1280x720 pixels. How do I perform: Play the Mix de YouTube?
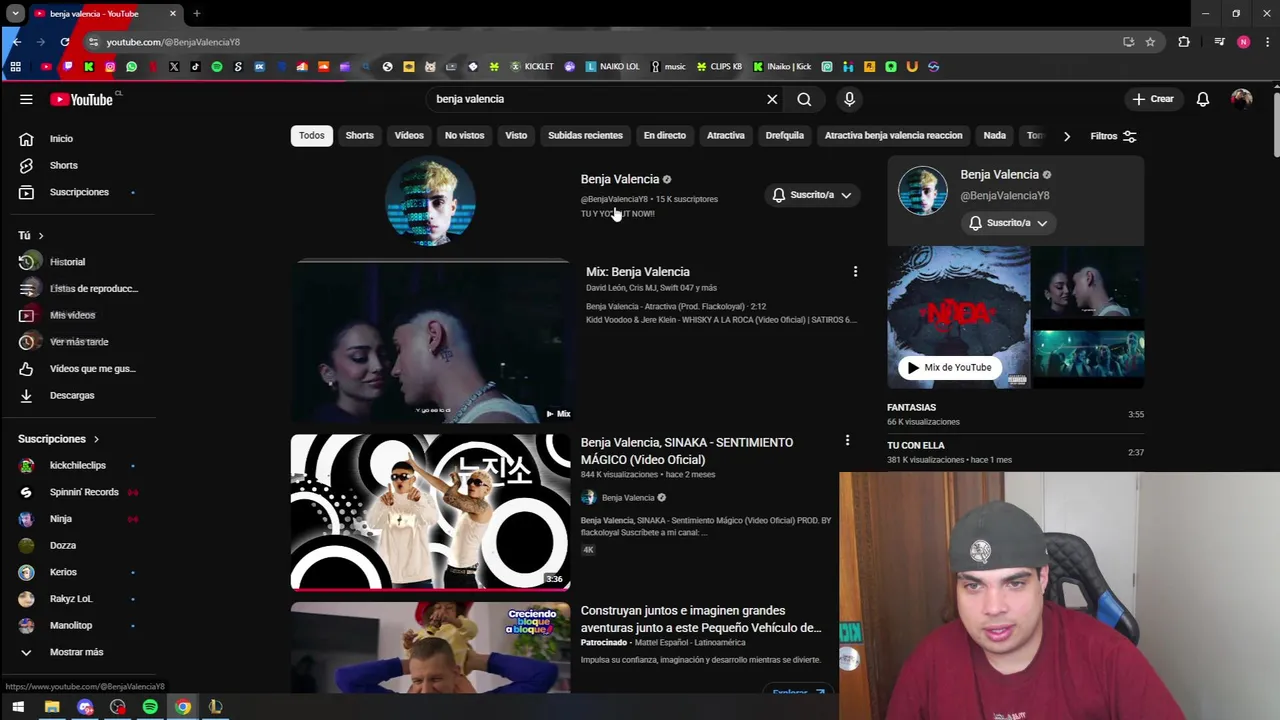pyautogui.click(x=949, y=367)
